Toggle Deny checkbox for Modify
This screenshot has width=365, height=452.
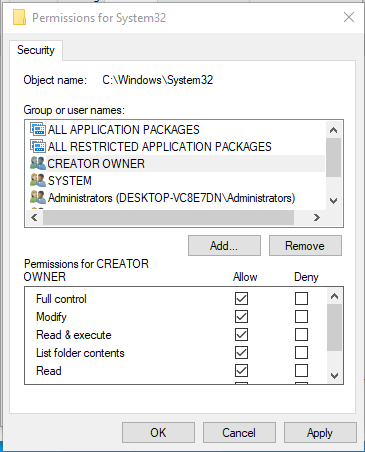click(301, 316)
